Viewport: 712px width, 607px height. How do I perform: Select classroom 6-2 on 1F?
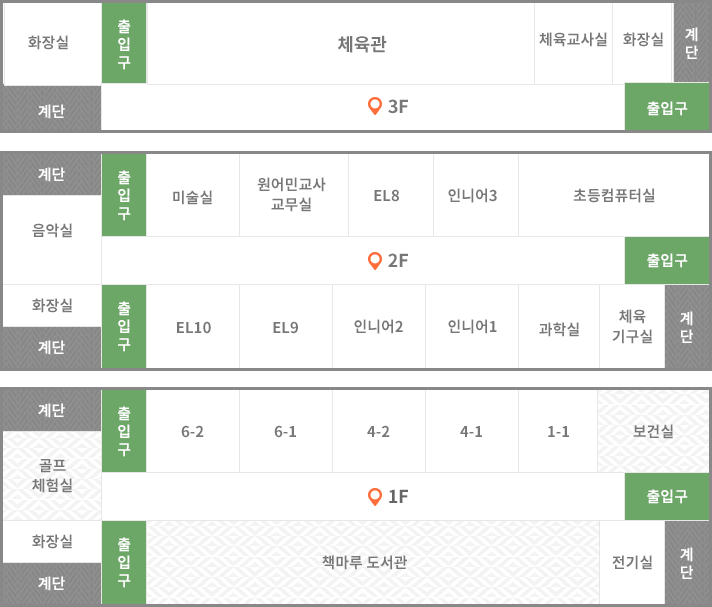pyautogui.click(x=193, y=431)
